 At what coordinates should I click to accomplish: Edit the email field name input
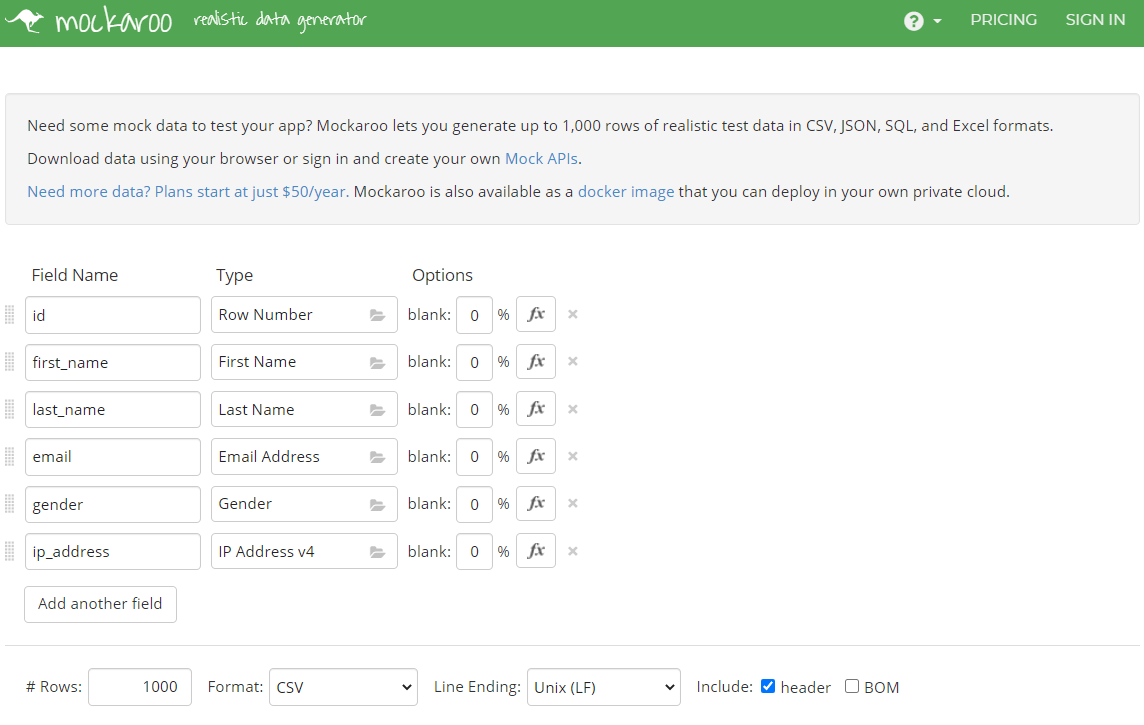click(113, 457)
